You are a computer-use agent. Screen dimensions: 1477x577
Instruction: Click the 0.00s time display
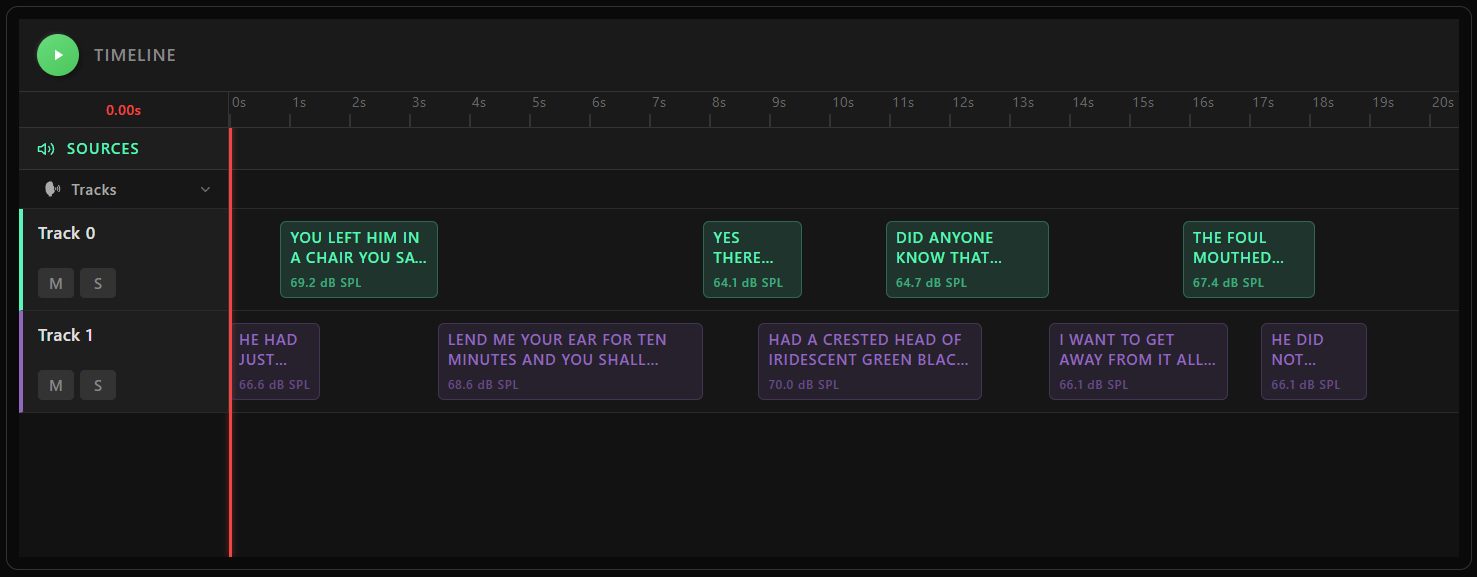coord(122,108)
